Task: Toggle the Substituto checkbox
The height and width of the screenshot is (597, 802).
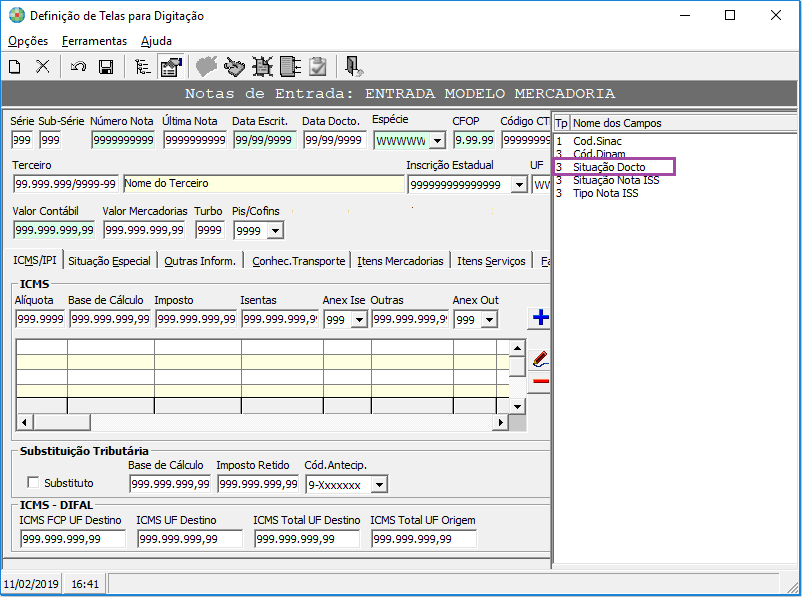Action: point(33,482)
